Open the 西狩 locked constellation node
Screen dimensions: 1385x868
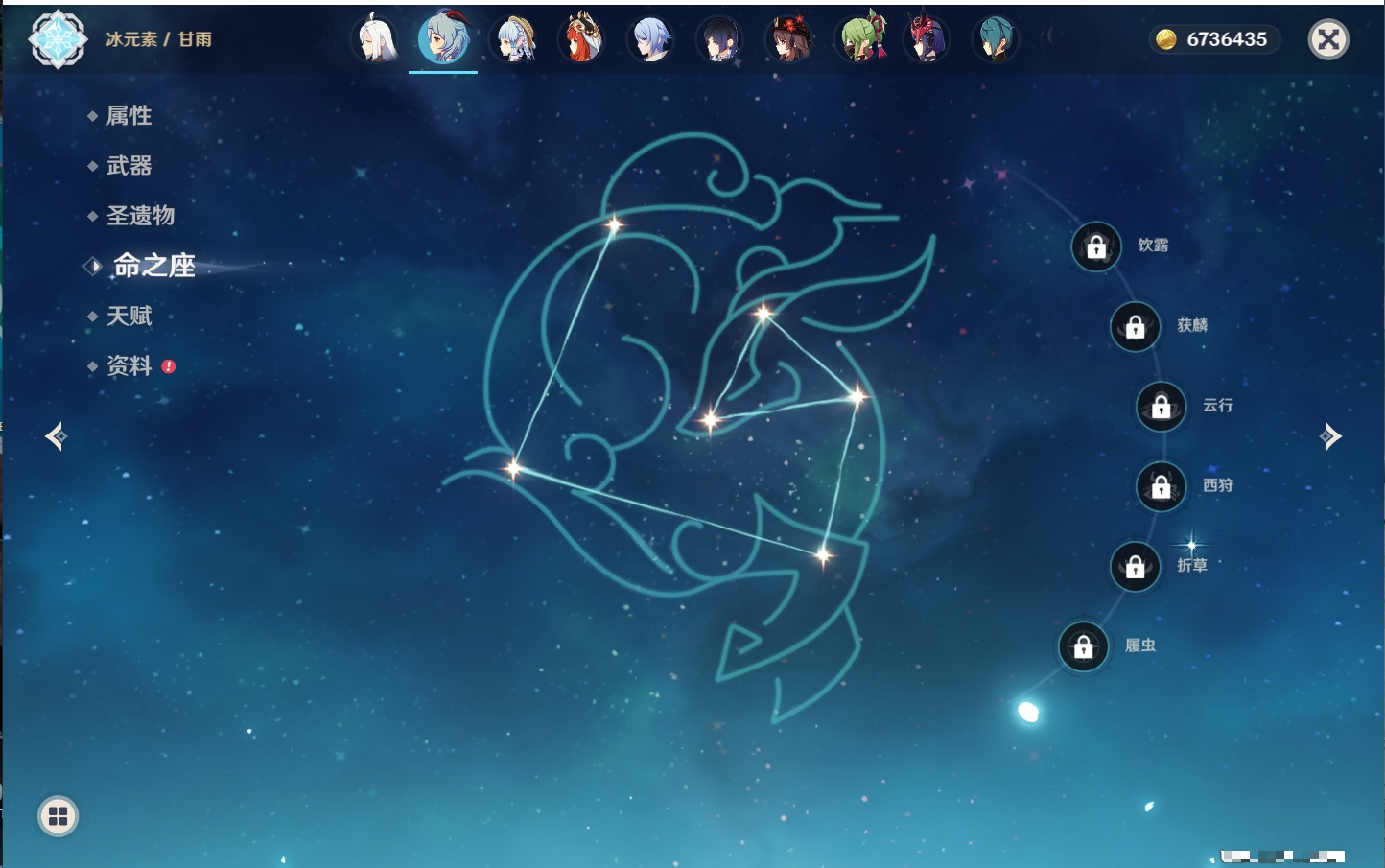(x=1162, y=486)
